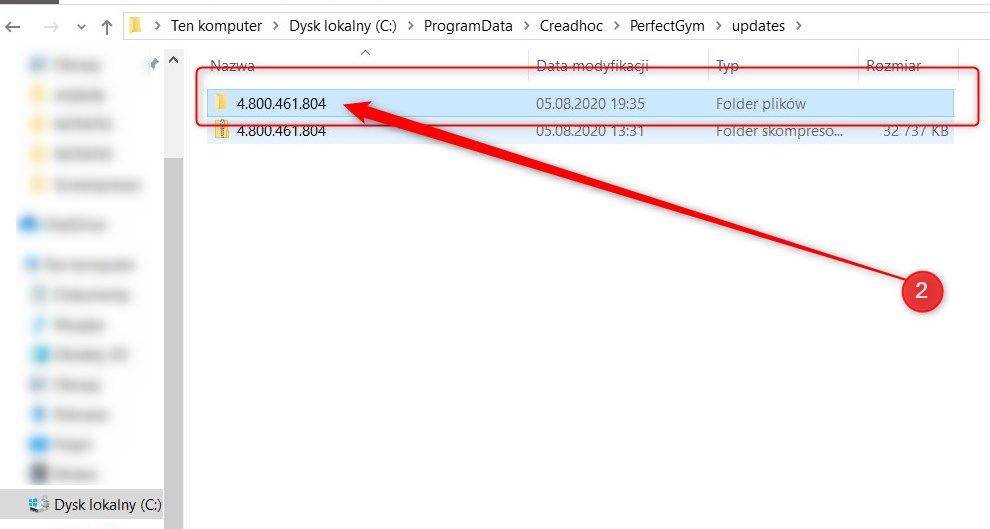Click the Back navigation arrow
The image size is (990, 529).
tap(13, 27)
